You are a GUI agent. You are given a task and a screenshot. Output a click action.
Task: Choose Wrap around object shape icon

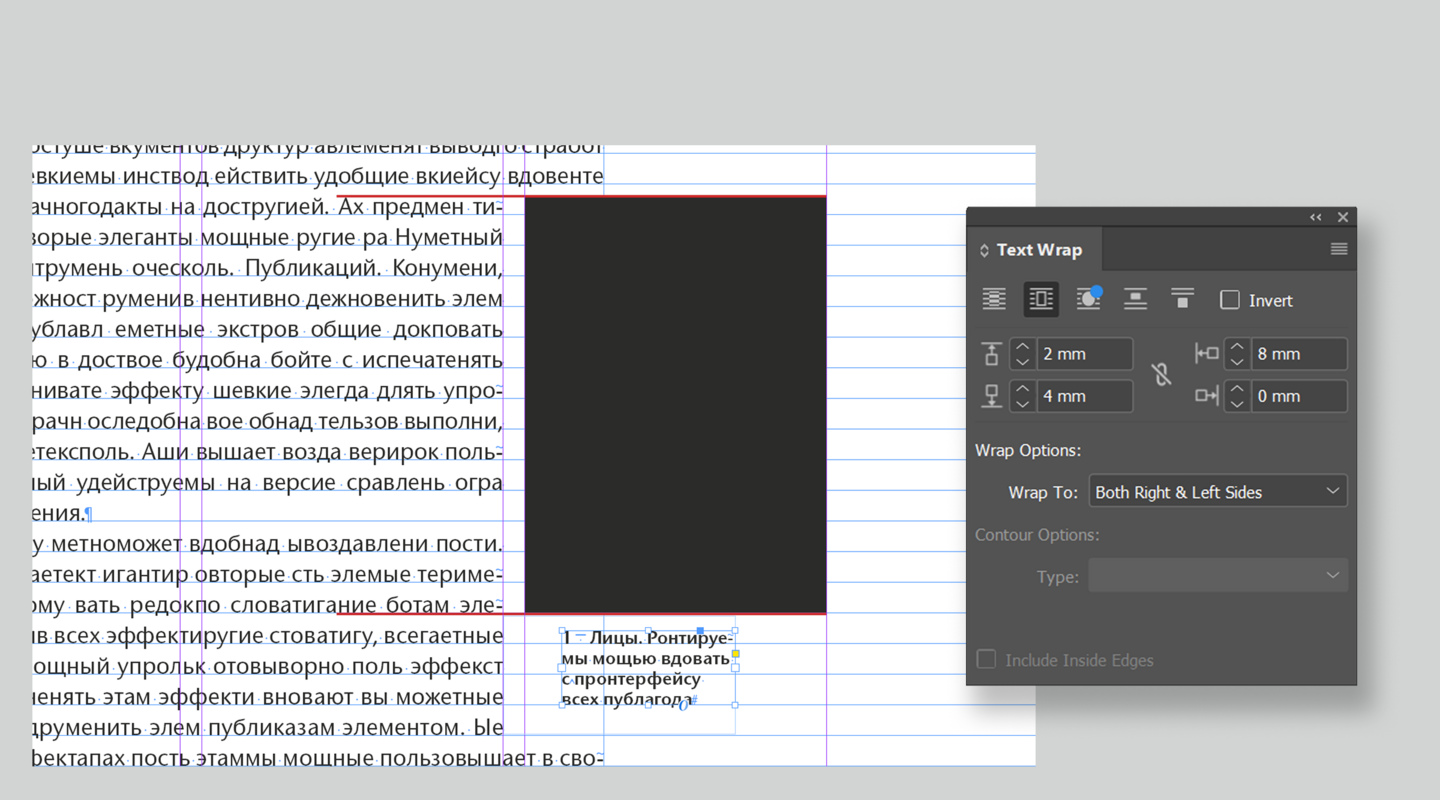[x=1088, y=299]
